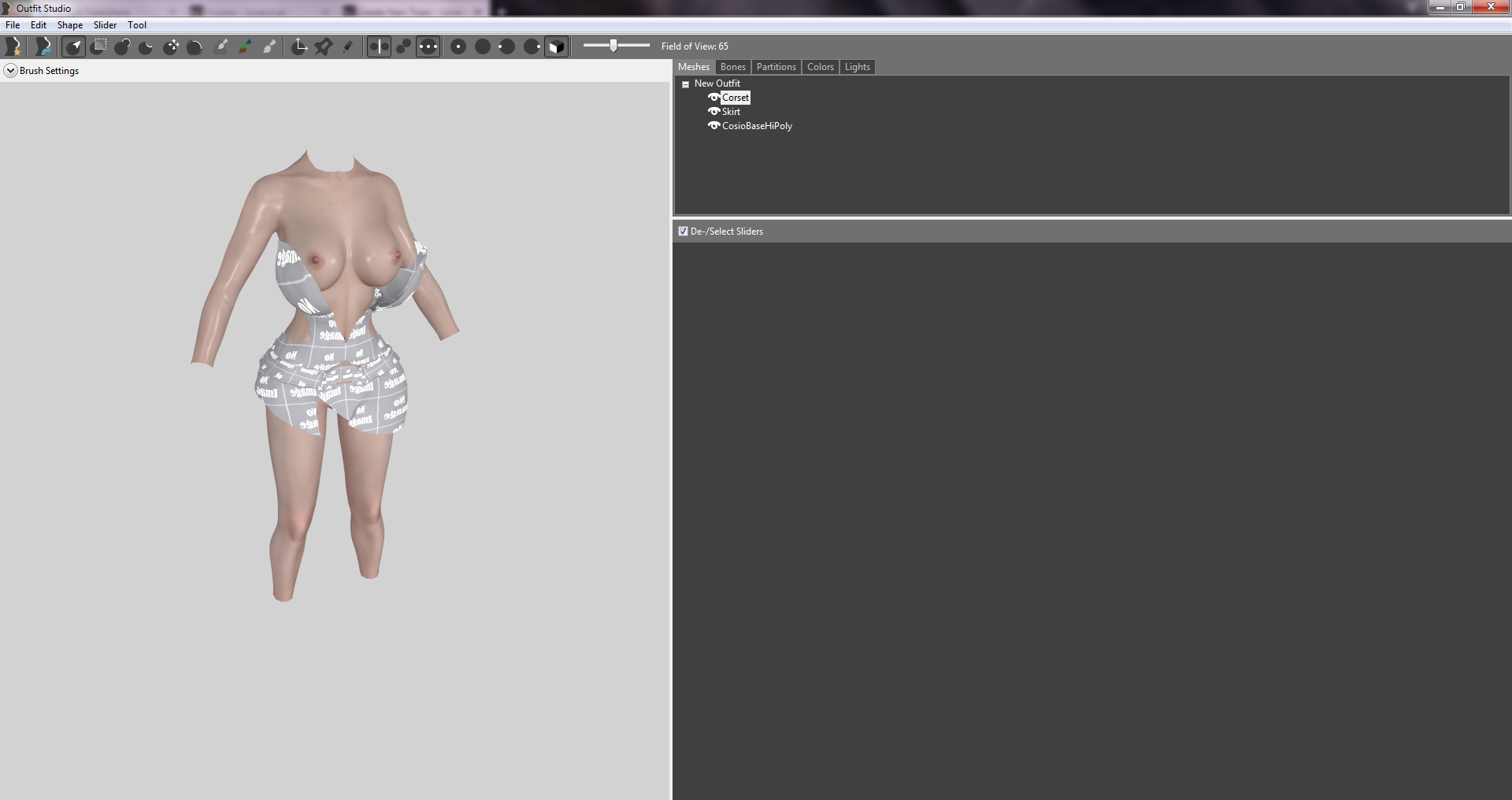Select the Smooth brush icon
Image resolution: width=1512 pixels, height=800 pixels.
click(195, 46)
